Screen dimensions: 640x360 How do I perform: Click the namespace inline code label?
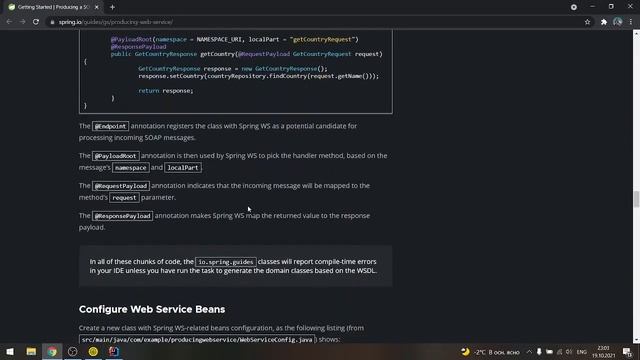click(131, 168)
